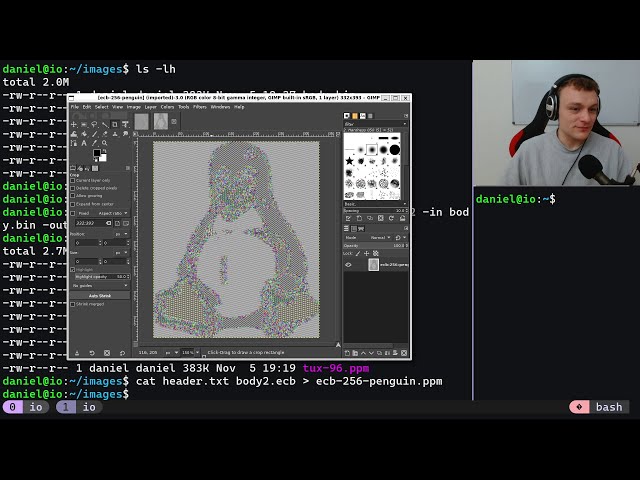Select the second image tab thumbnail

(161, 121)
